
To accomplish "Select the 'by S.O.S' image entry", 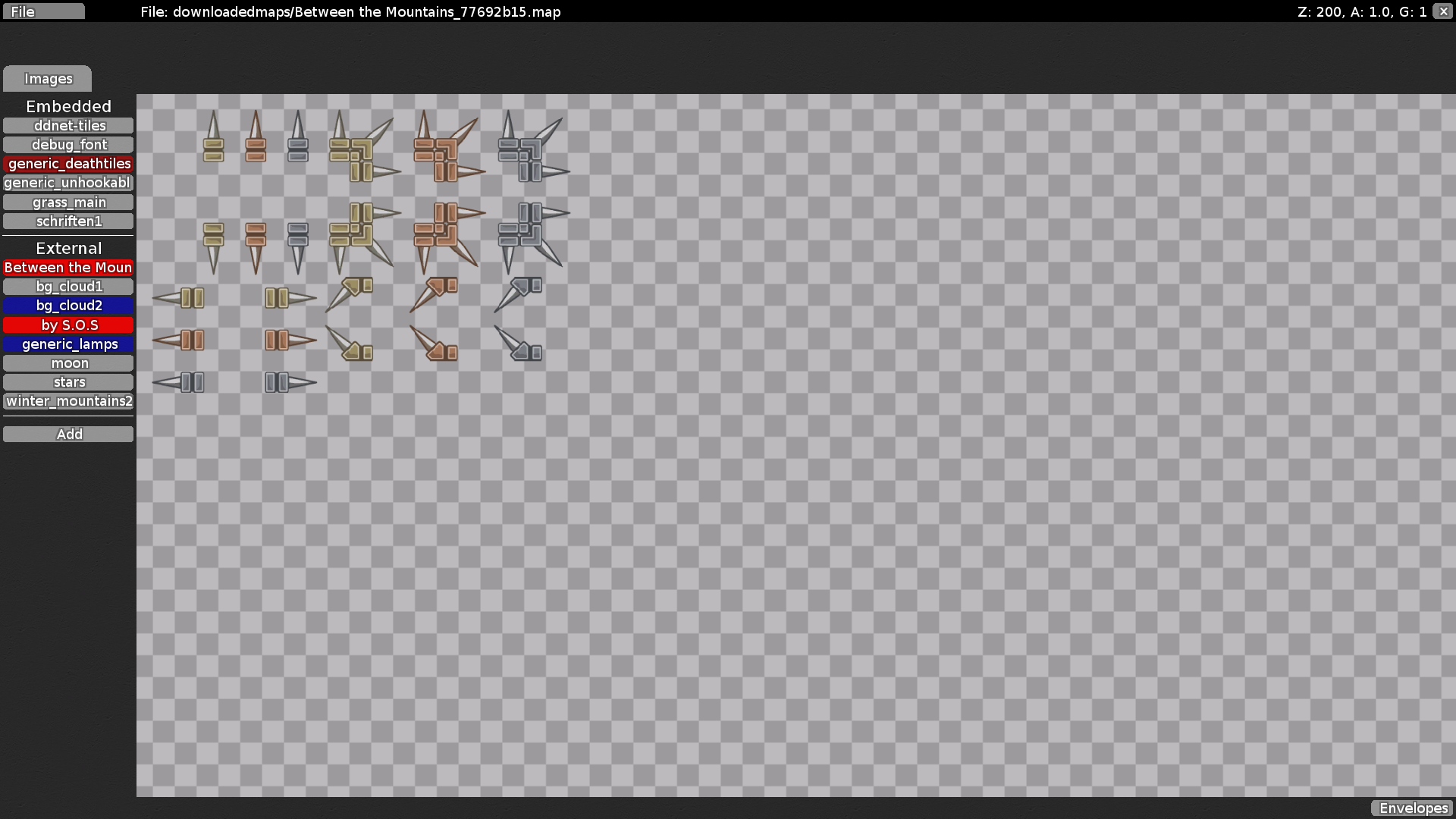I will [x=68, y=325].
